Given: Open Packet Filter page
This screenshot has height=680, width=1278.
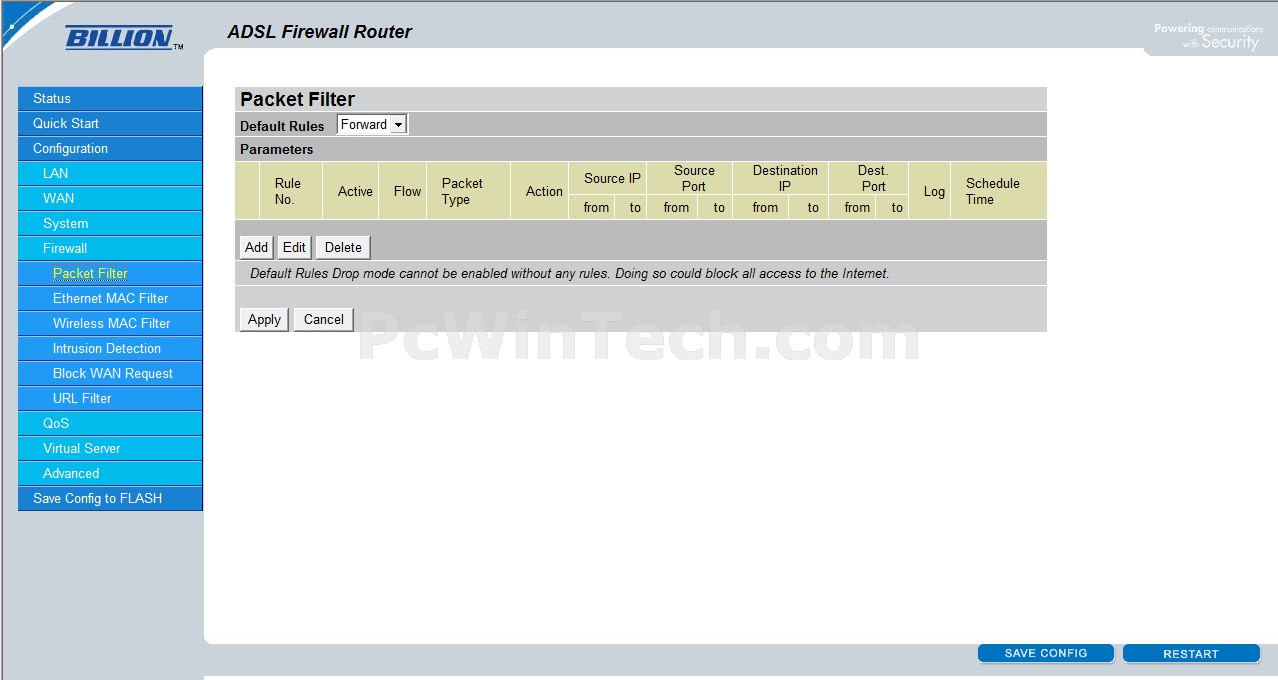Looking at the screenshot, I should [x=110, y=273].
